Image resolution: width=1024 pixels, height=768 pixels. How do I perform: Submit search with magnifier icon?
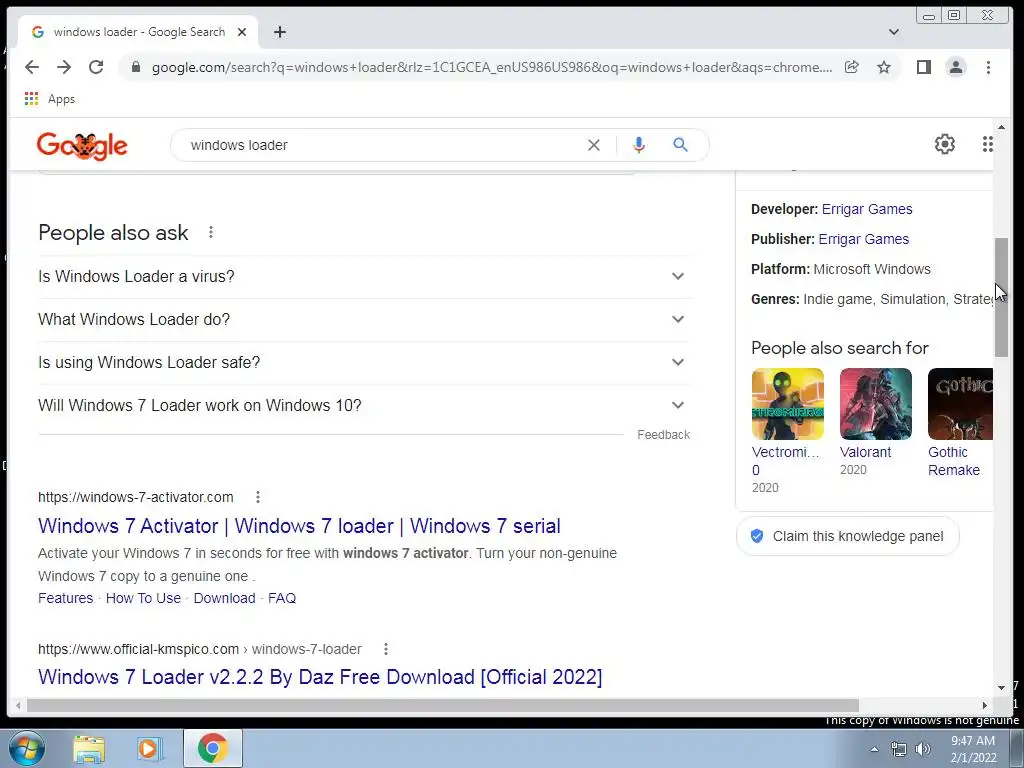click(680, 145)
